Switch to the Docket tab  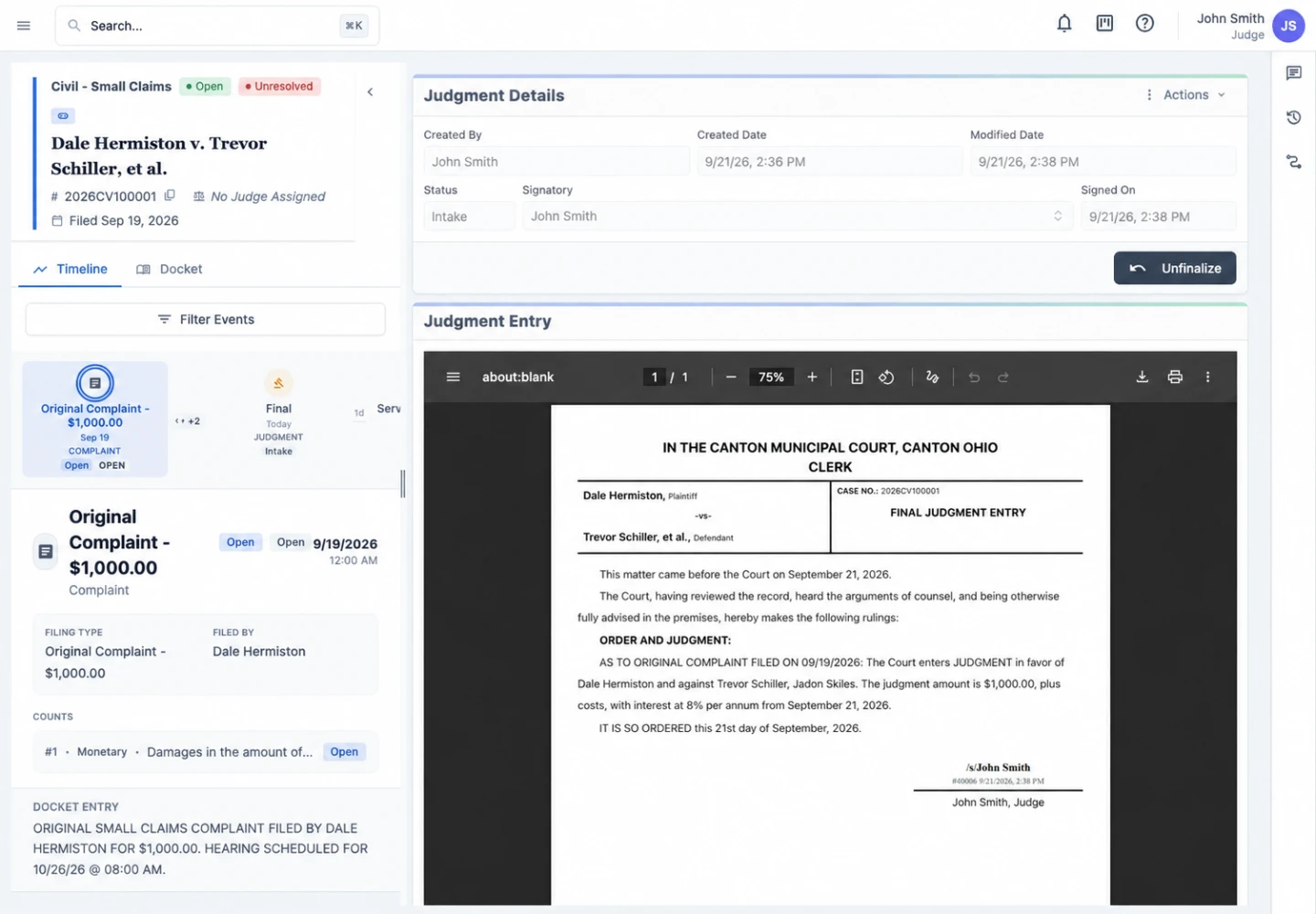169,269
